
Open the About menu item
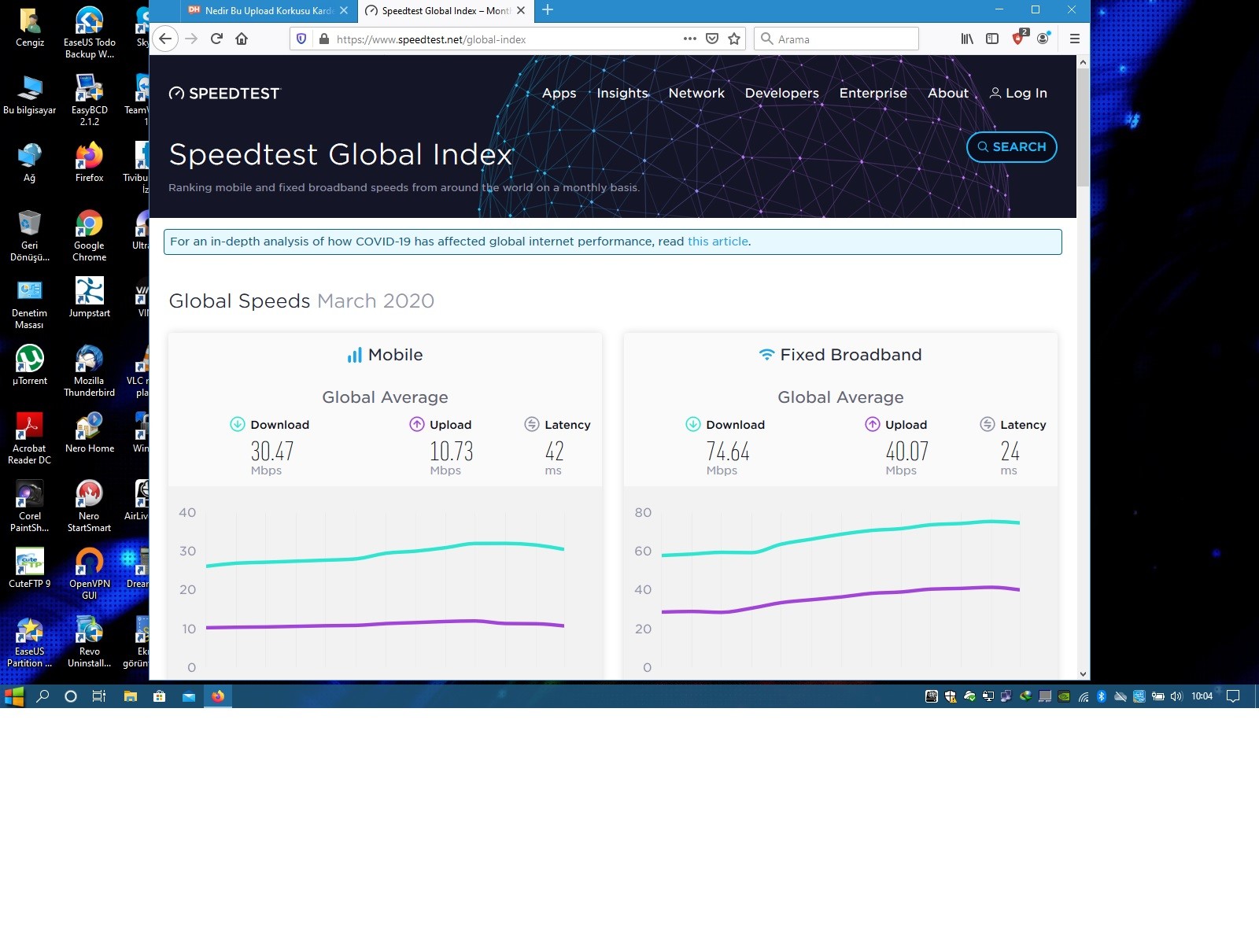pos(948,93)
